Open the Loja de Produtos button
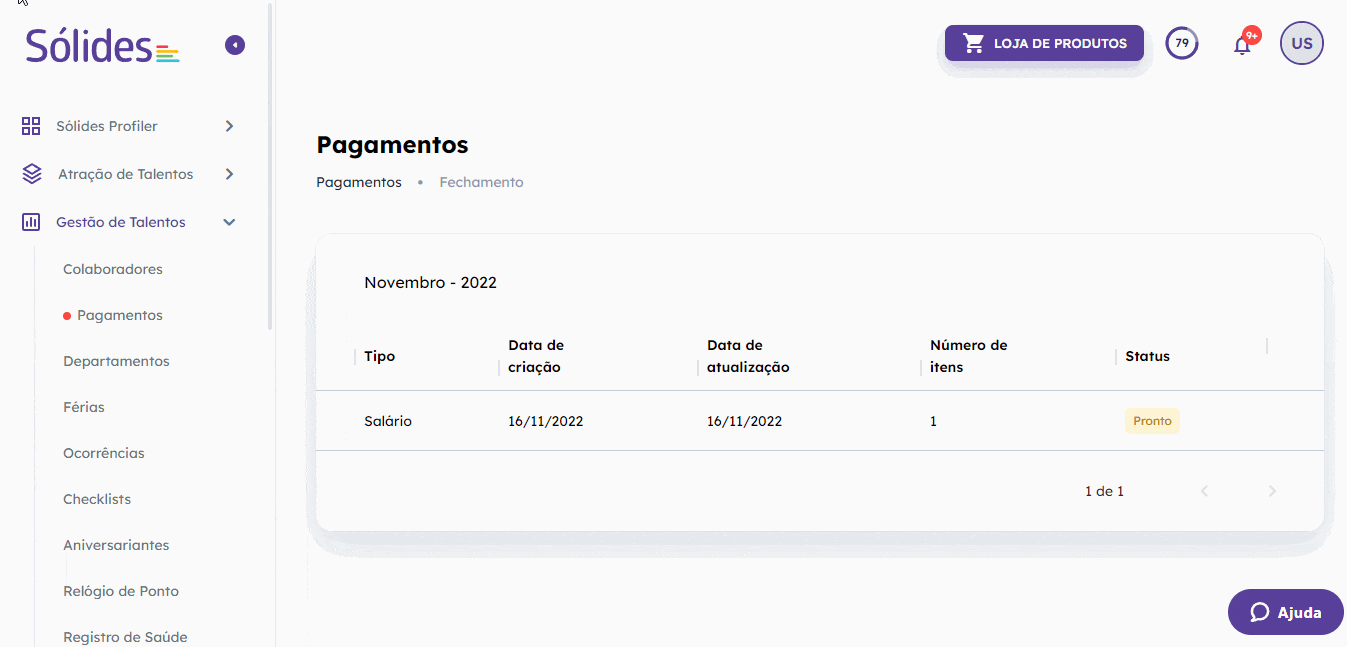1347x647 pixels. [x=1044, y=43]
